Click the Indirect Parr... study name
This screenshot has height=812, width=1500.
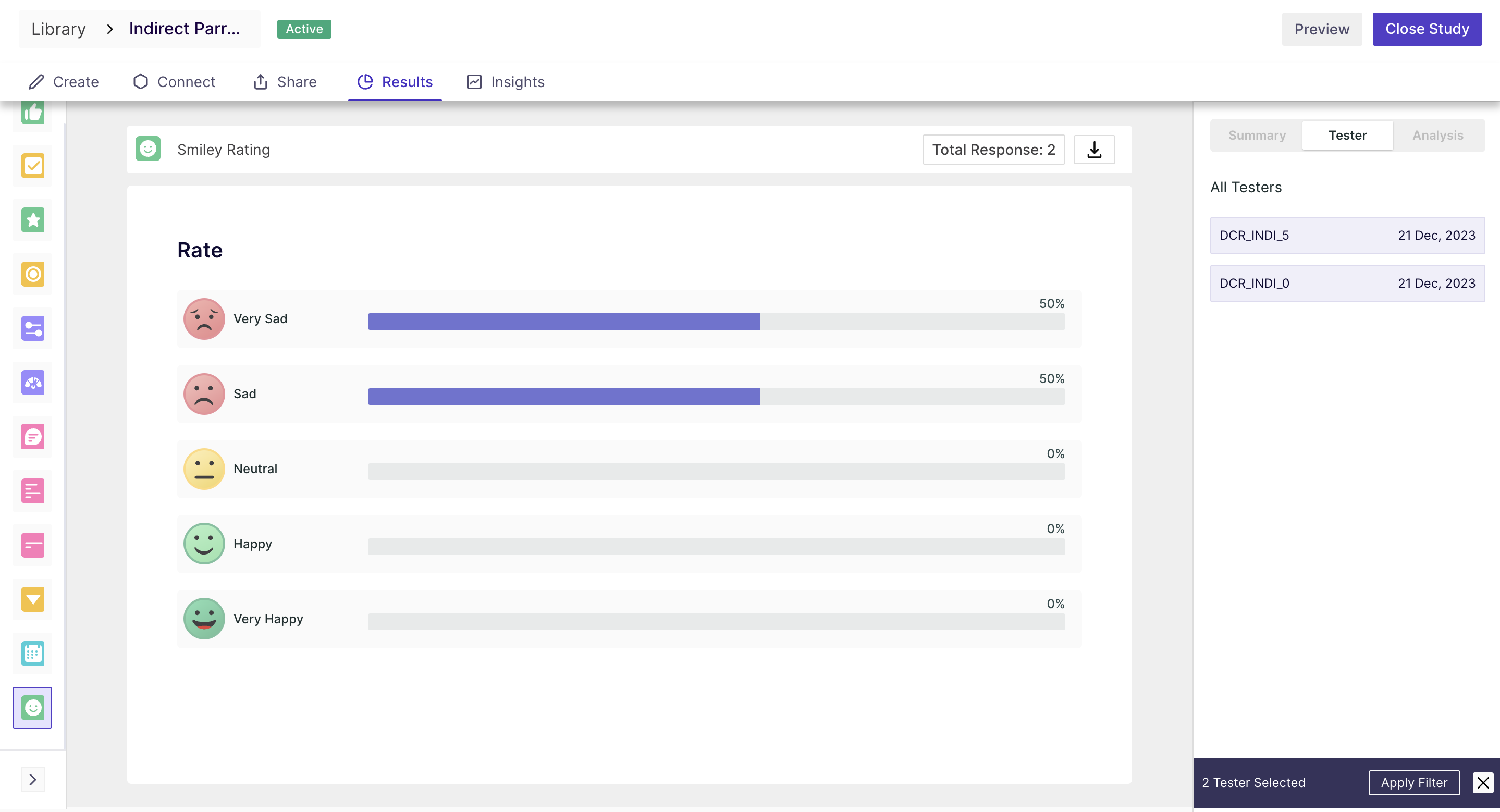(x=185, y=29)
